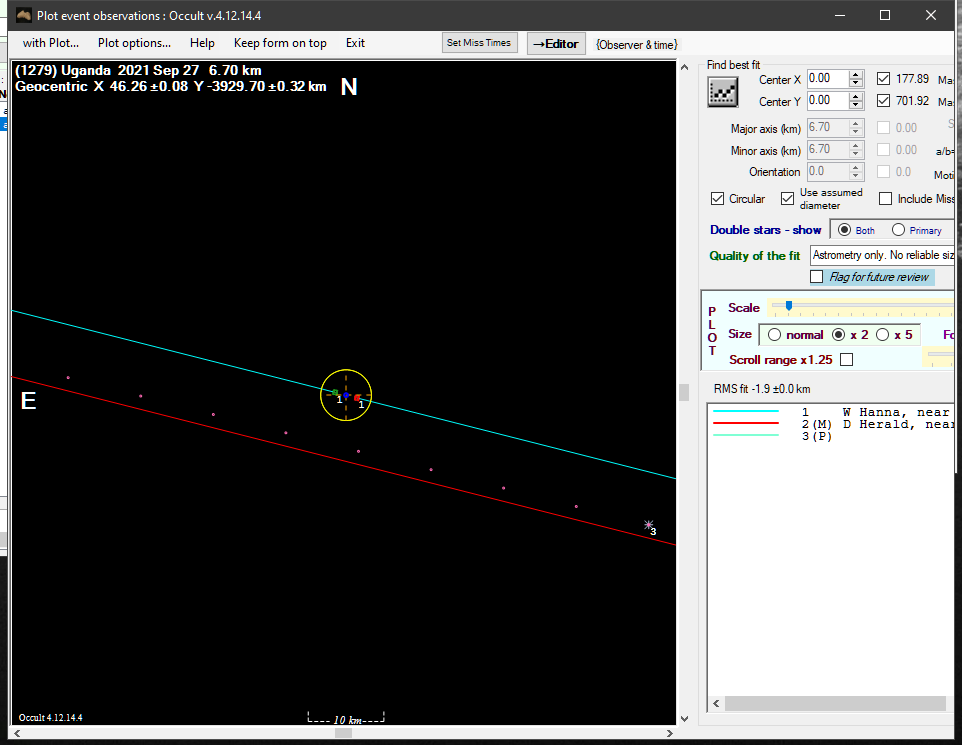
Task: Click into the Center Y value field
Action: (827, 101)
